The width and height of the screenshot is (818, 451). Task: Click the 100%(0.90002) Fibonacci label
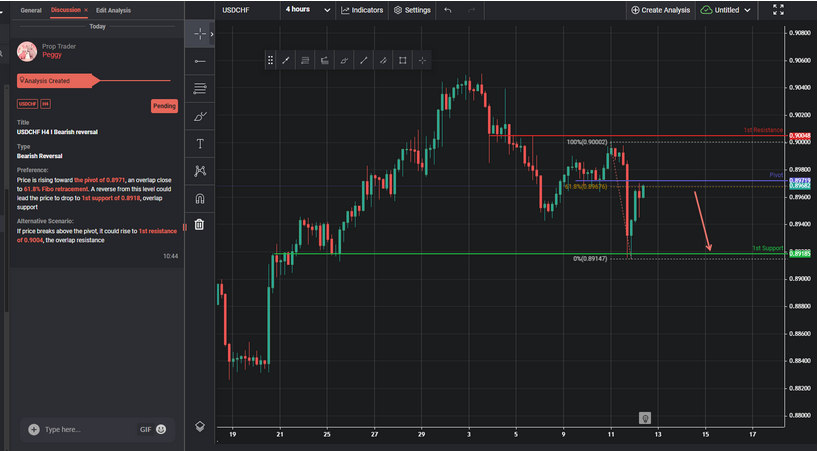coord(587,142)
